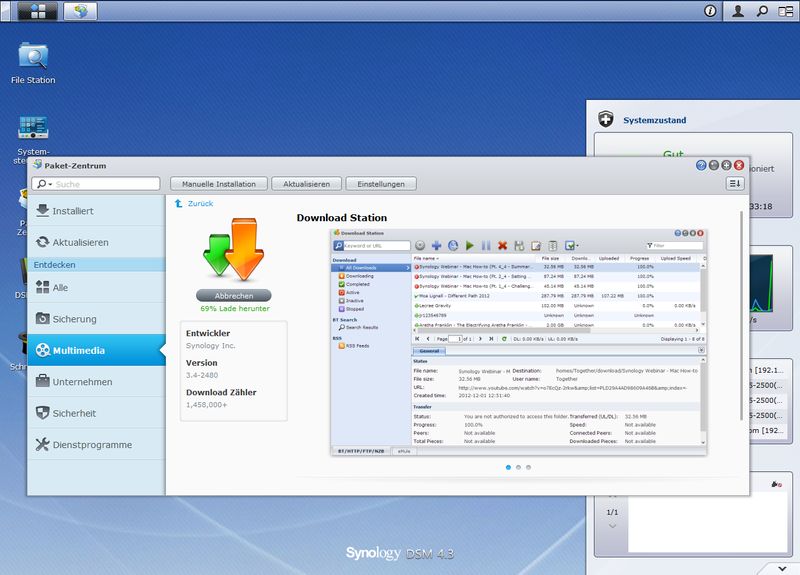This screenshot has height=575, width=800.
Task: Select Installiert in sidebar
Action: (96, 211)
